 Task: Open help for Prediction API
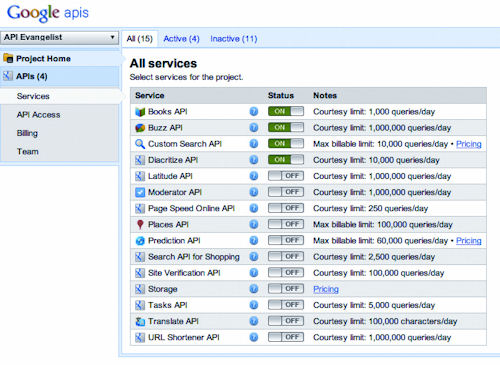[x=254, y=241]
